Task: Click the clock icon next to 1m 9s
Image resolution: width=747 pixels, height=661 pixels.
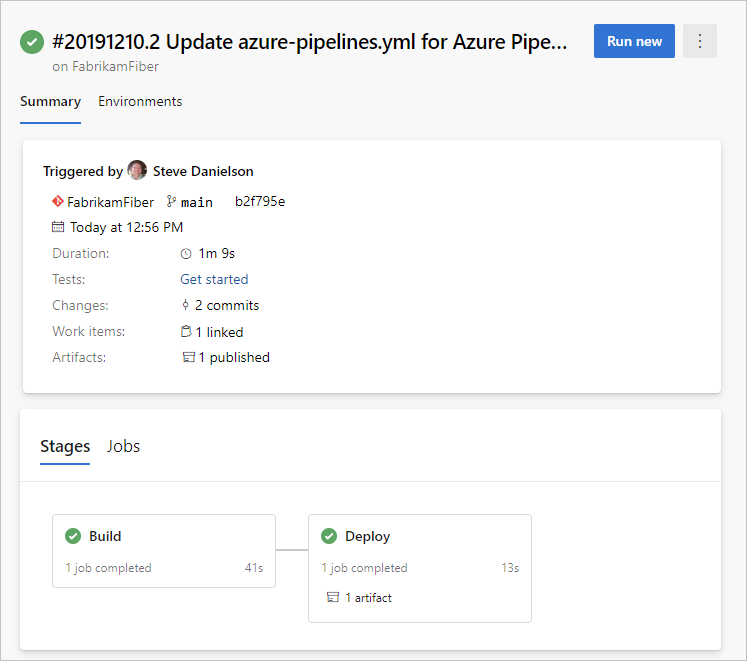Action: [186, 254]
